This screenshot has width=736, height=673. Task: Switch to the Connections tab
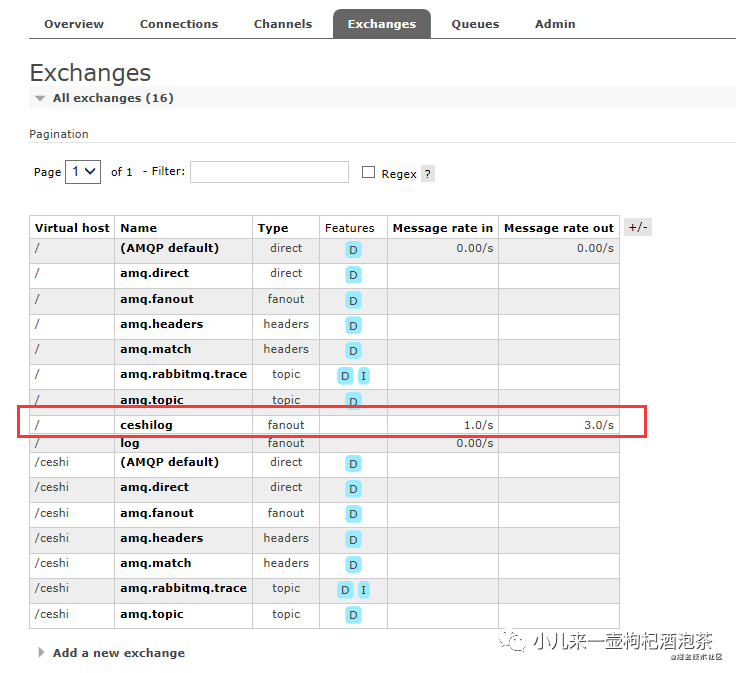[179, 24]
